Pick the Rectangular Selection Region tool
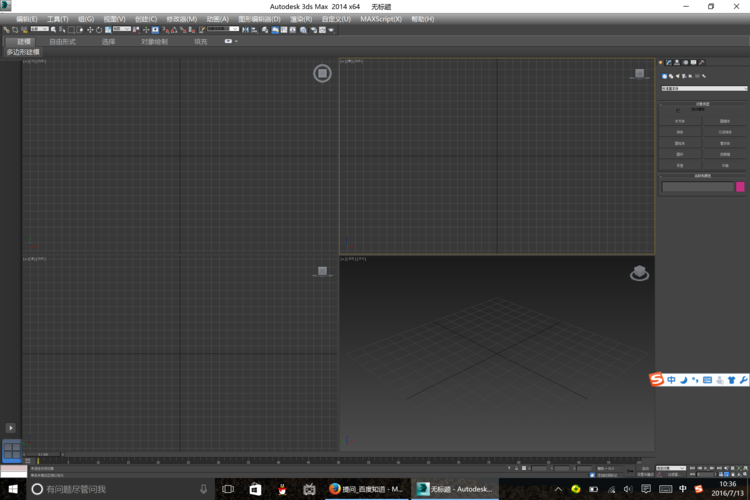The width and height of the screenshot is (750, 500). pos(71,30)
